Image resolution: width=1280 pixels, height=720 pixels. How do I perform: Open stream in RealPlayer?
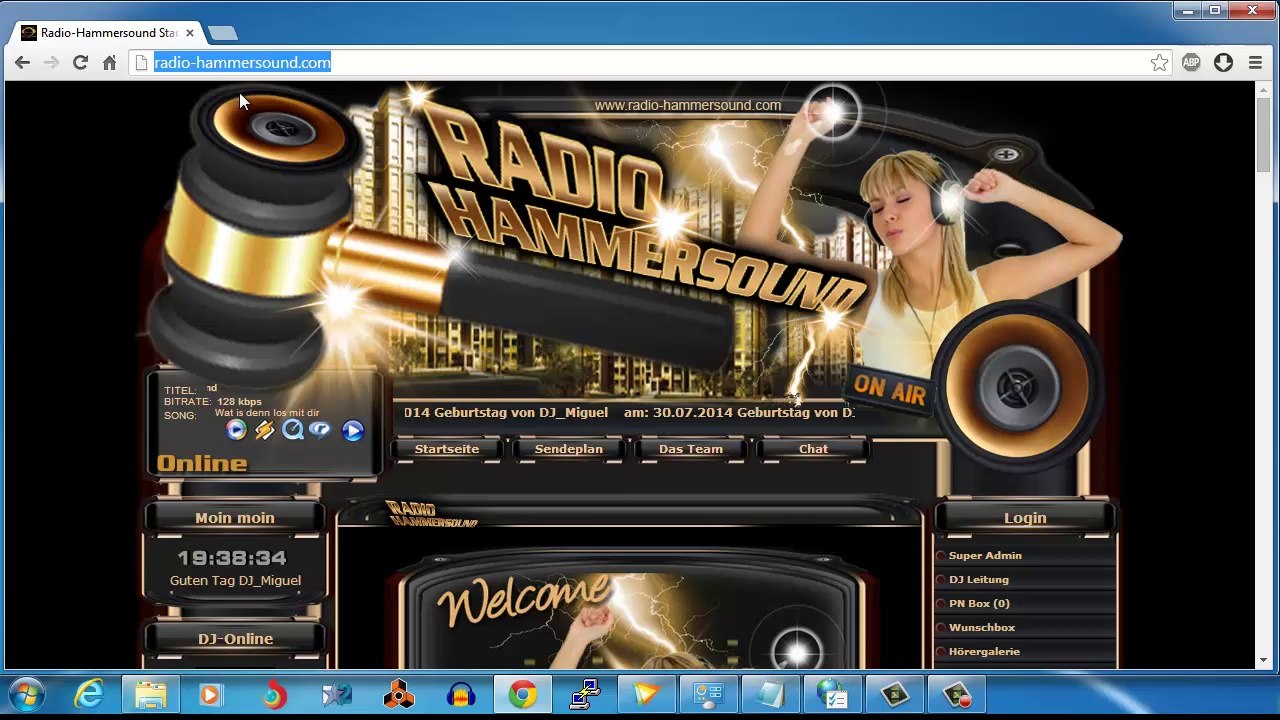click(x=320, y=430)
